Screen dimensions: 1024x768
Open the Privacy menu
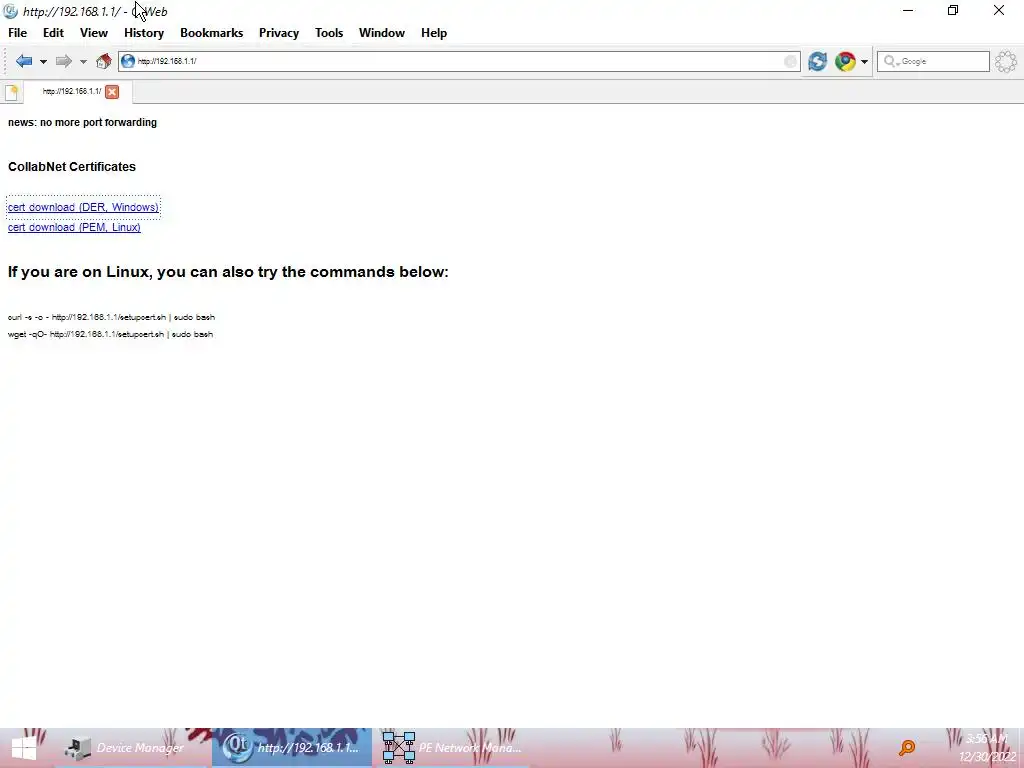(x=279, y=33)
